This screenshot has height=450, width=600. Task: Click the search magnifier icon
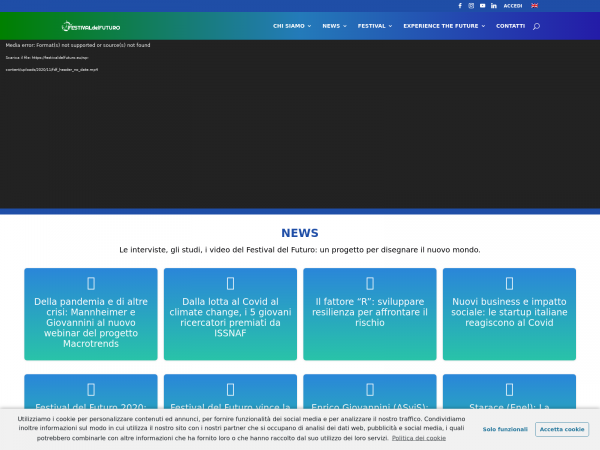536,26
